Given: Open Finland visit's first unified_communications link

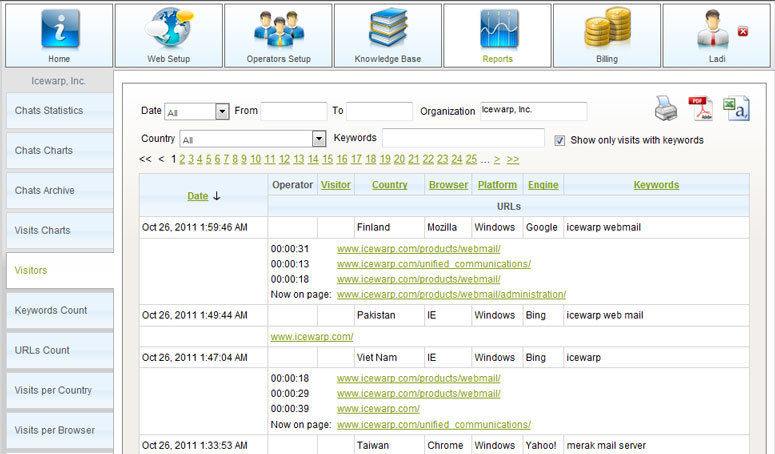Looking at the screenshot, I should point(434,264).
